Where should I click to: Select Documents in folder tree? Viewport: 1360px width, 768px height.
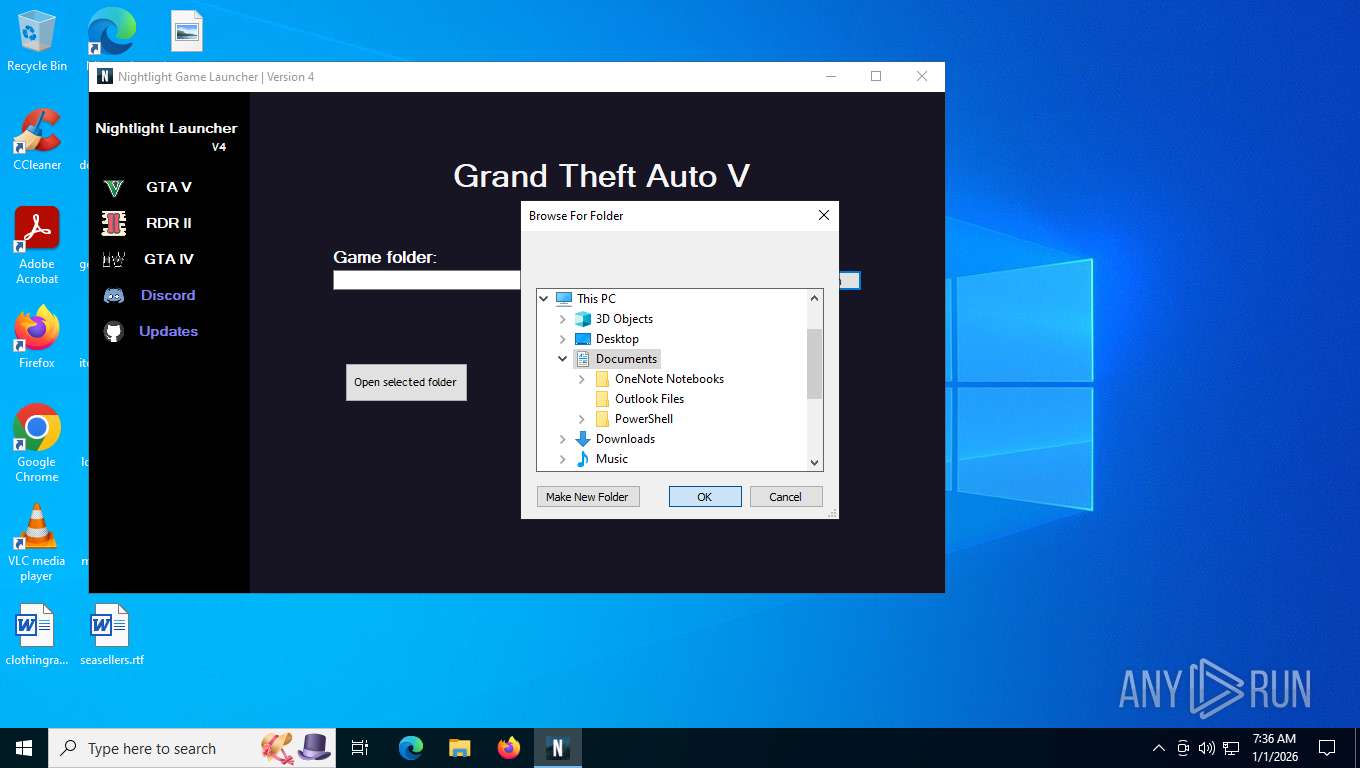(x=626, y=359)
